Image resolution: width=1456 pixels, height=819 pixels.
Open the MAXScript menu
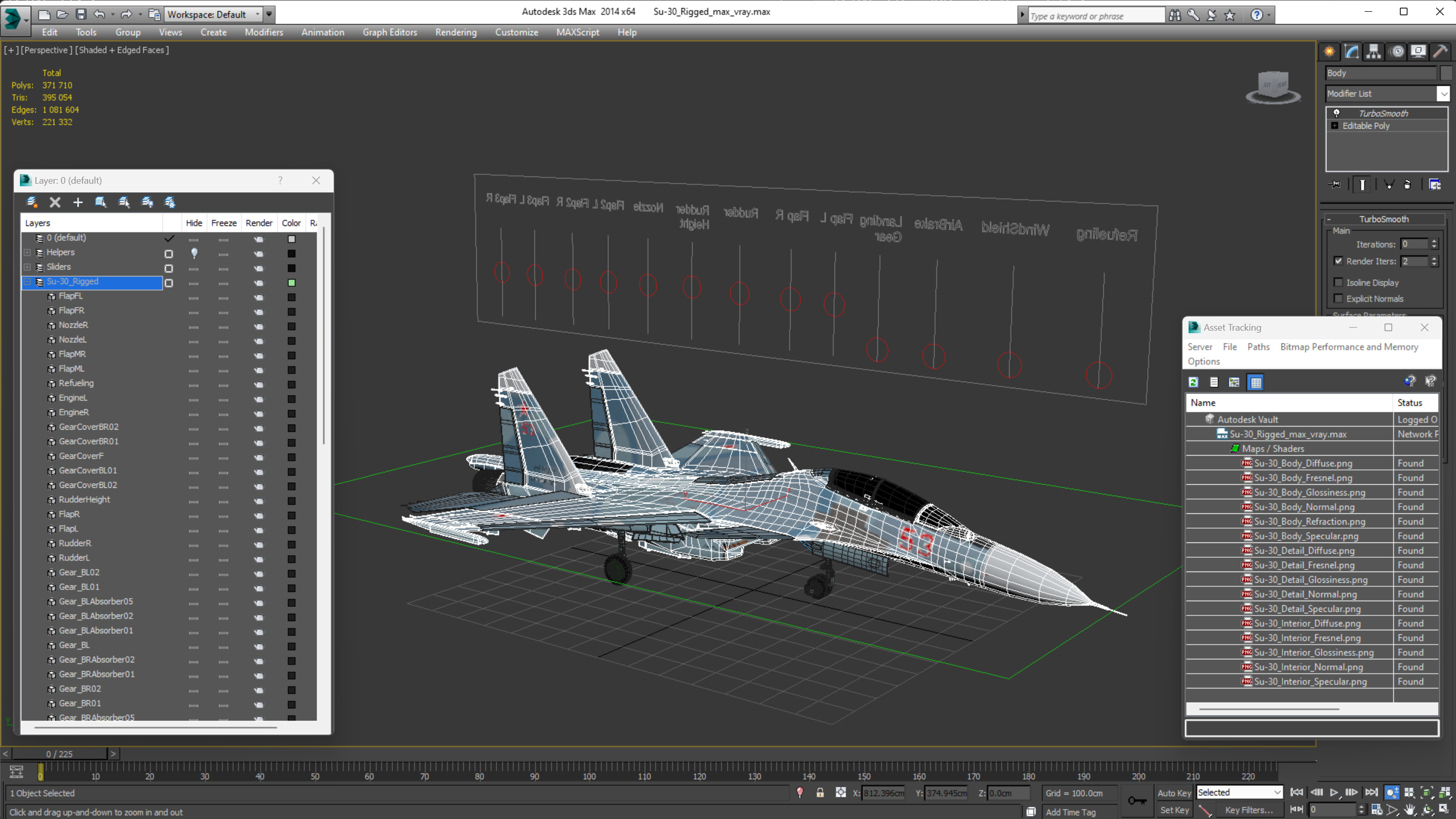[577, 32]
